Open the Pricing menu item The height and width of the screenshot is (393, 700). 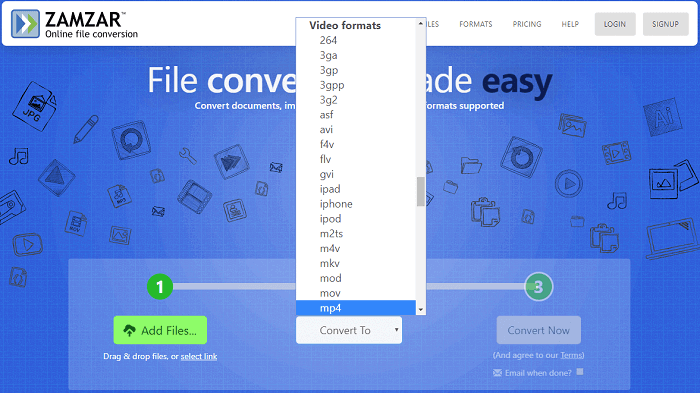527,24
